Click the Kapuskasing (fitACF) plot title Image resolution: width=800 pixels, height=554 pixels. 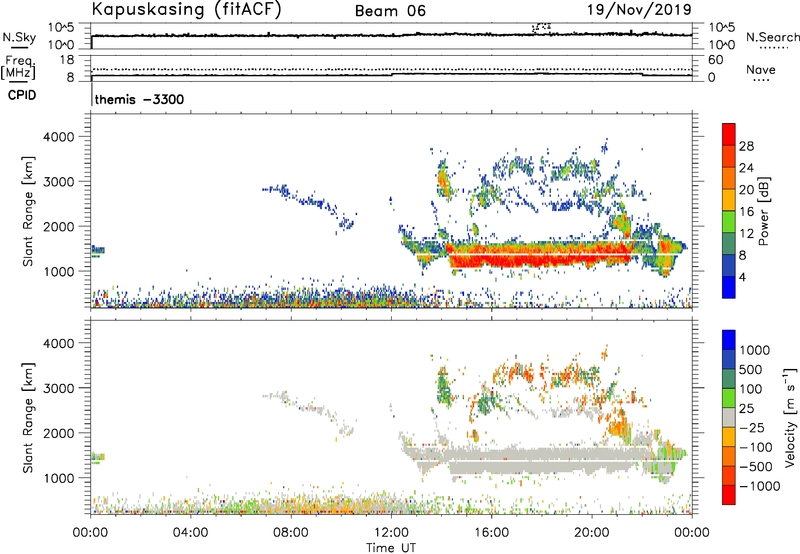coord(186,9)
